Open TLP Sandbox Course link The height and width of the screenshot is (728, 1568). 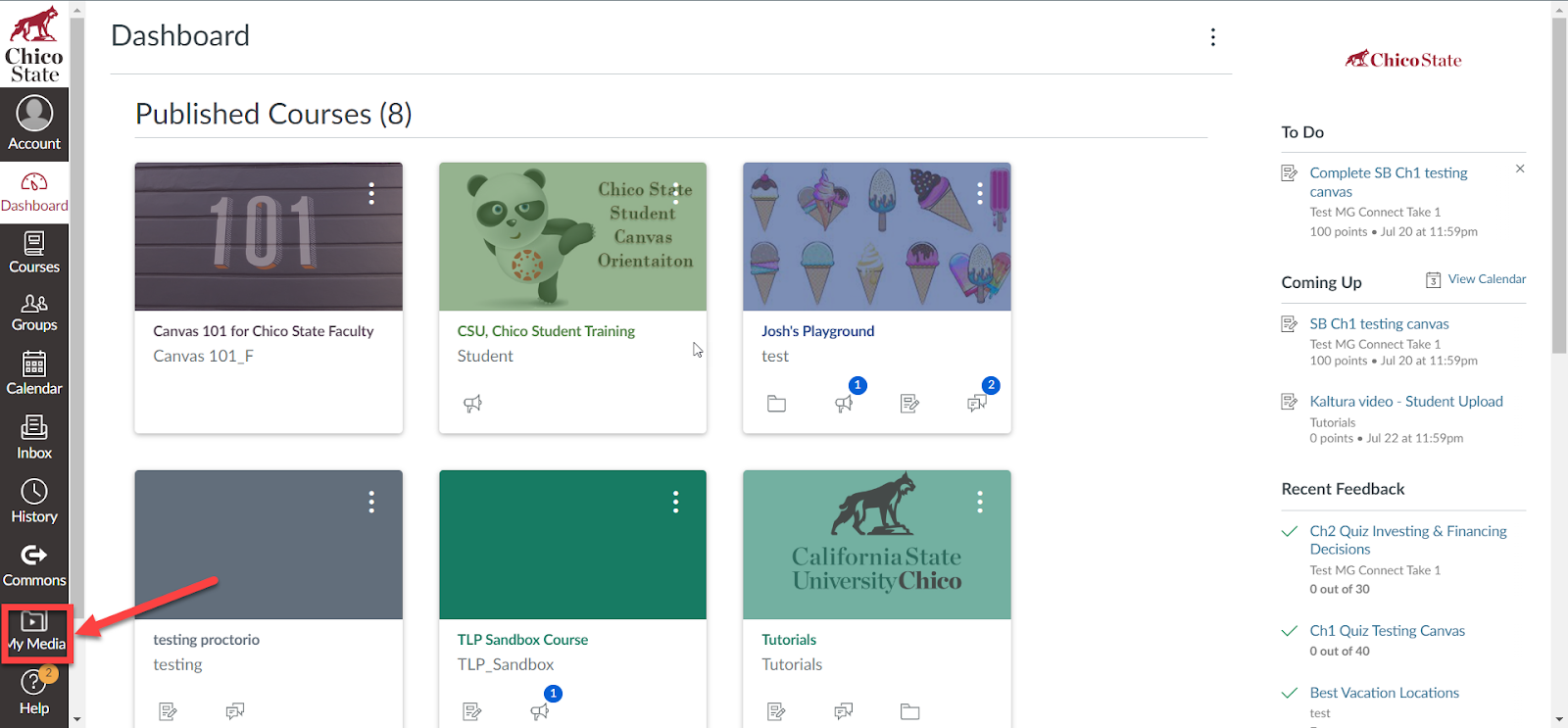522,640
